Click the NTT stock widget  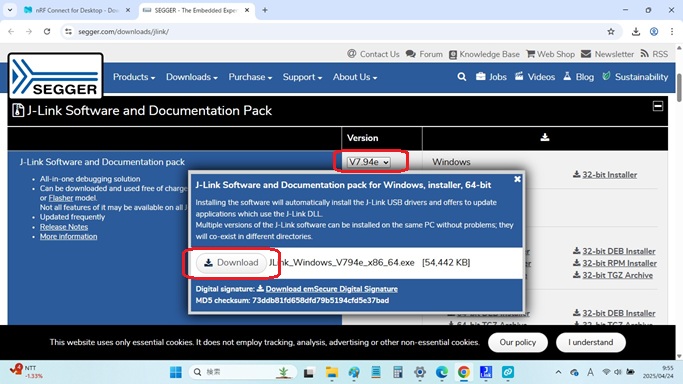(x=26, y=372)
